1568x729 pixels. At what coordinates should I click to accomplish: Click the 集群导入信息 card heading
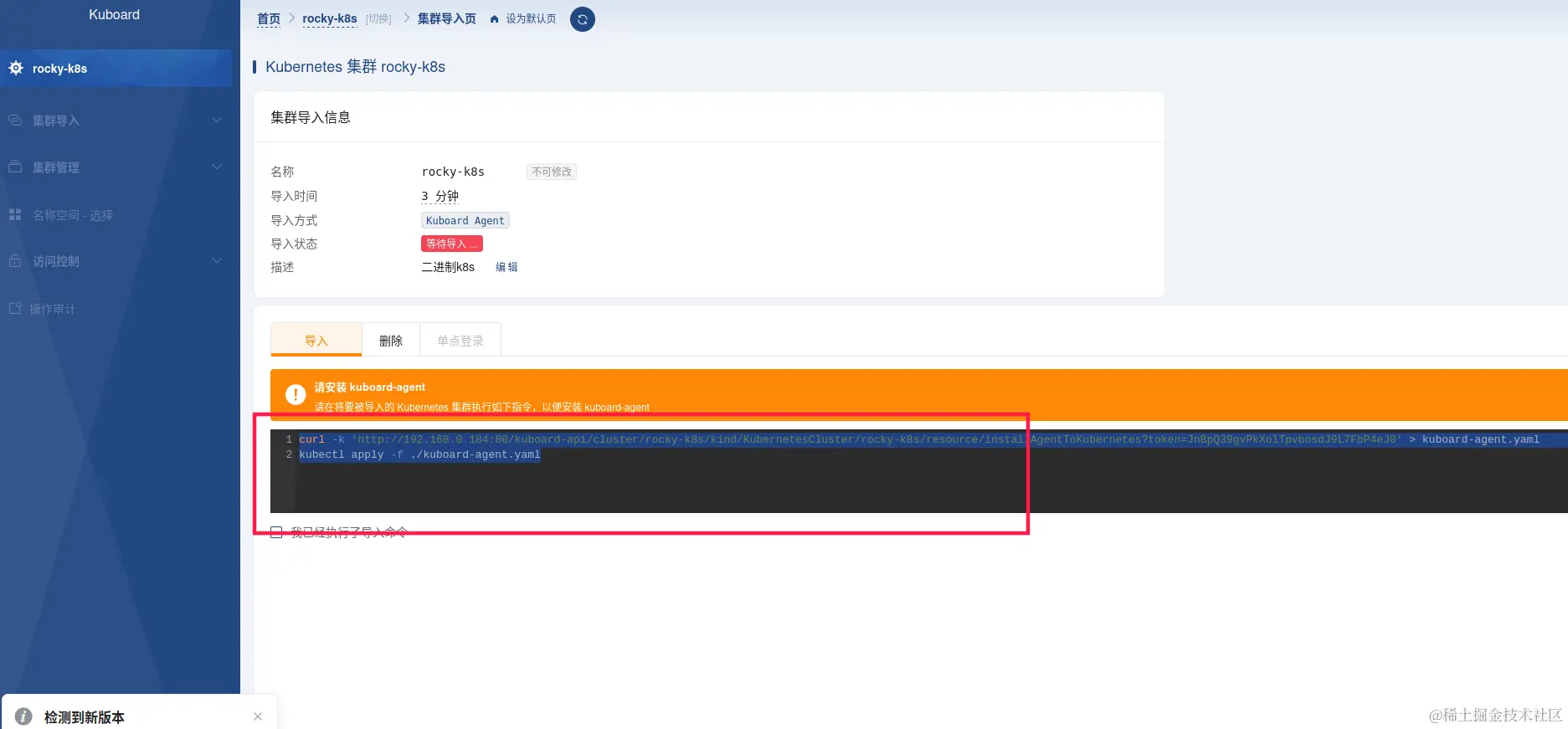311,117
